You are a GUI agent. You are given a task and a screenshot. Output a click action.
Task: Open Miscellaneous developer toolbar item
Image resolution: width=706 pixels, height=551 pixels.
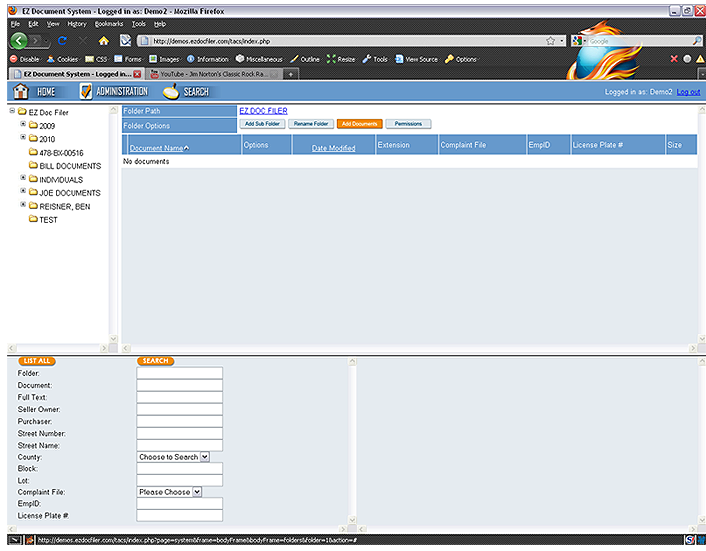pyautogui.click(x=260, y=59)
